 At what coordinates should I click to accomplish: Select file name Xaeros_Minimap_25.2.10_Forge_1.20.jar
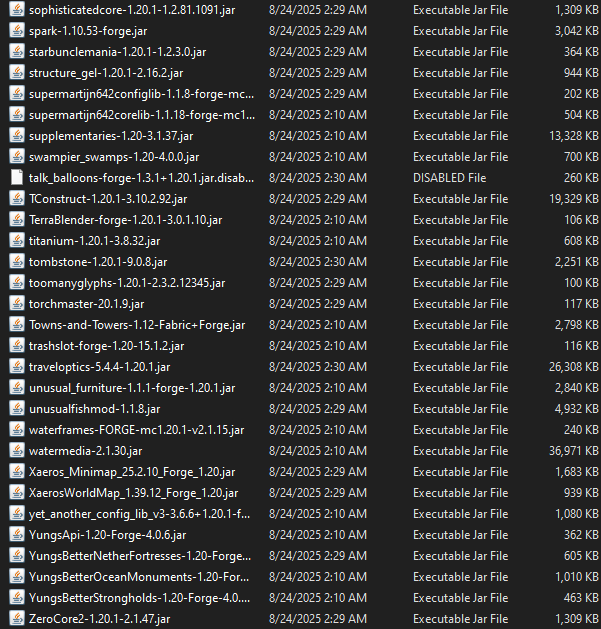(x=132, y=472)
